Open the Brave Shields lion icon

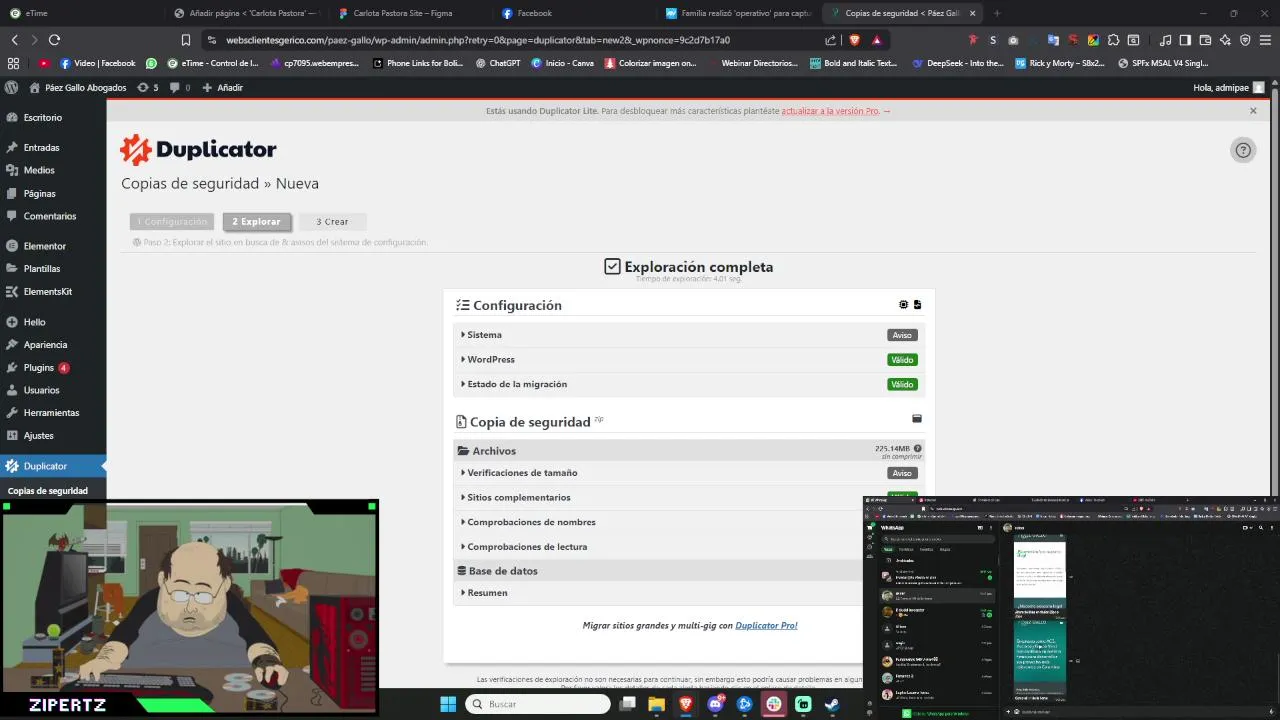pyautogui.click(x=854, y=40)
